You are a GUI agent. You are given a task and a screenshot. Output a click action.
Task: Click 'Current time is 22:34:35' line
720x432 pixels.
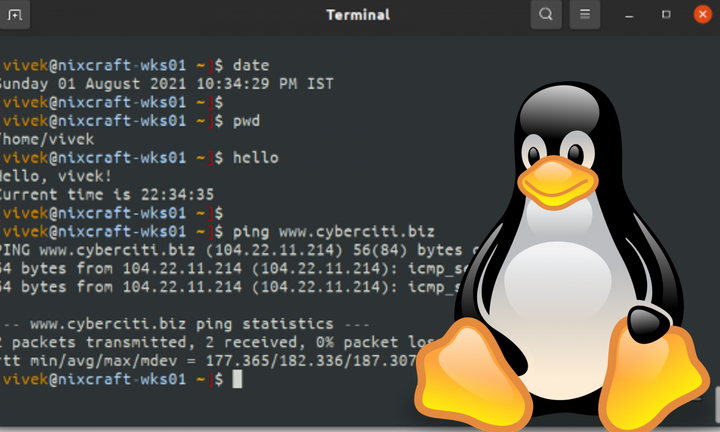107,194
